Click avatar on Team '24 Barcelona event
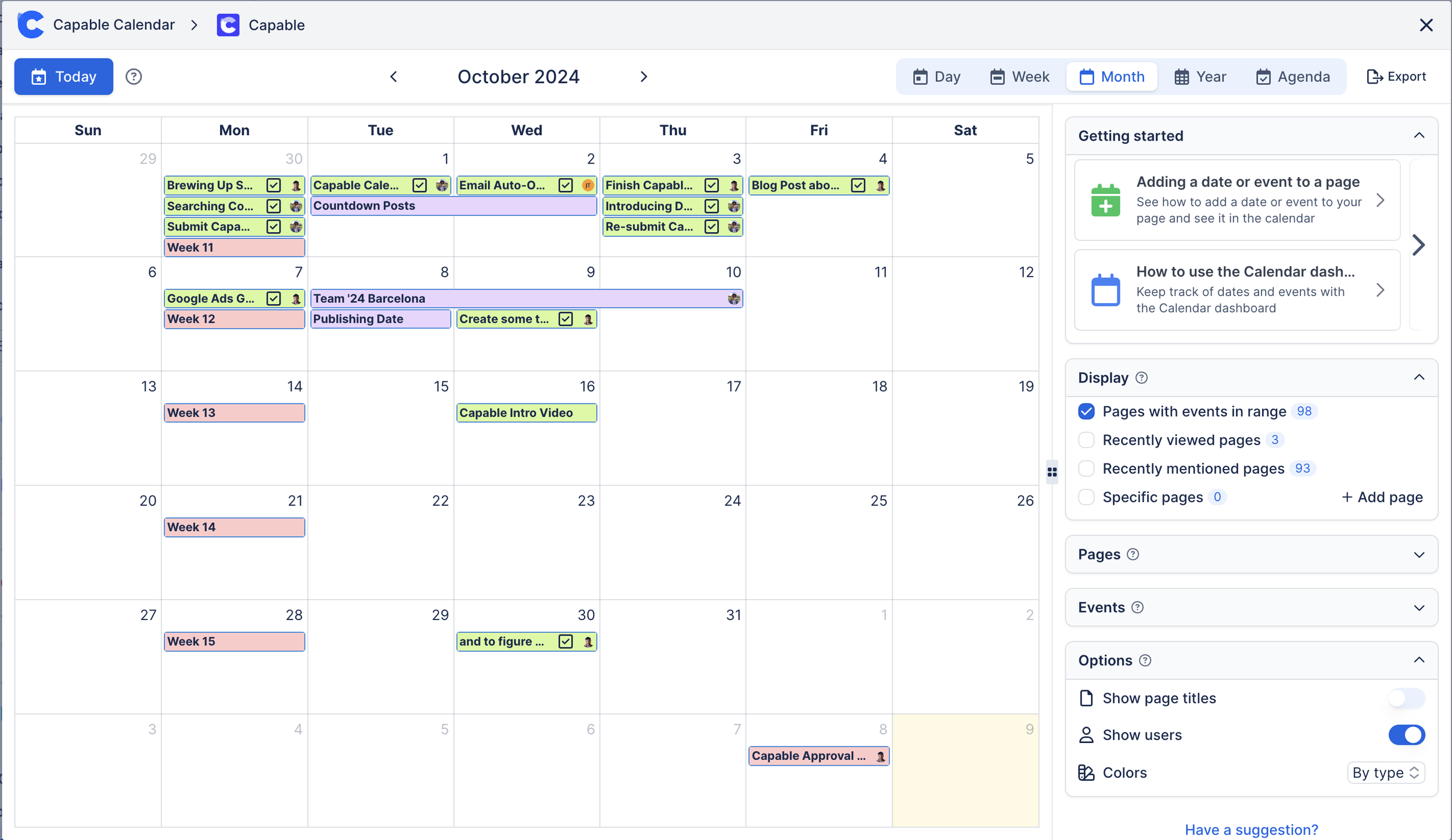The height and width of the screenshot is (840, 1452). click(x=734, y=298)
